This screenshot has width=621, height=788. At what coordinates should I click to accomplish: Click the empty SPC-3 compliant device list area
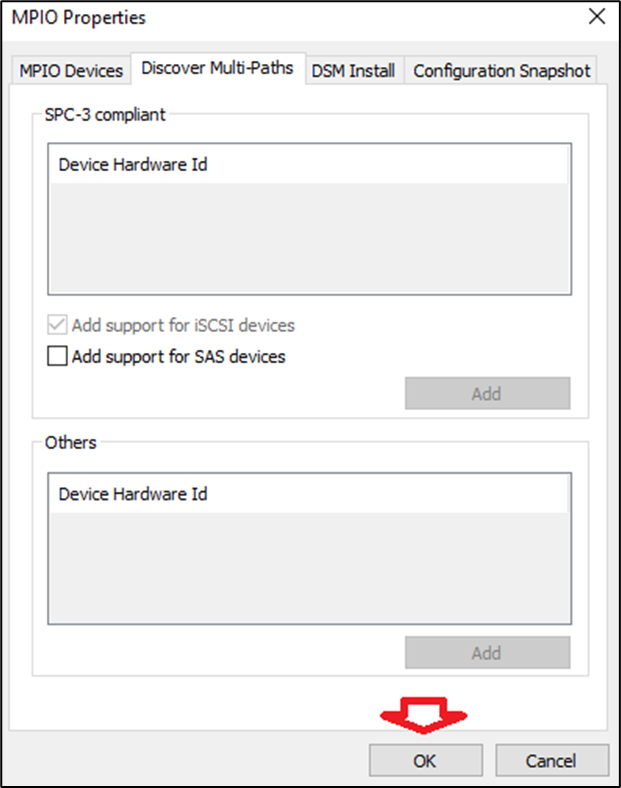coord(309,238)
